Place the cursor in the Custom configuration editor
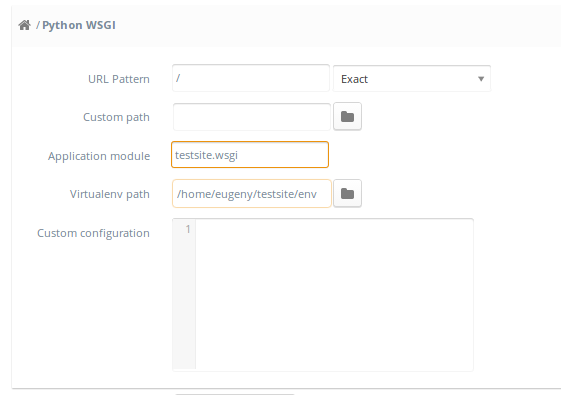Screen dimensions: 561x395 [335, 294]
